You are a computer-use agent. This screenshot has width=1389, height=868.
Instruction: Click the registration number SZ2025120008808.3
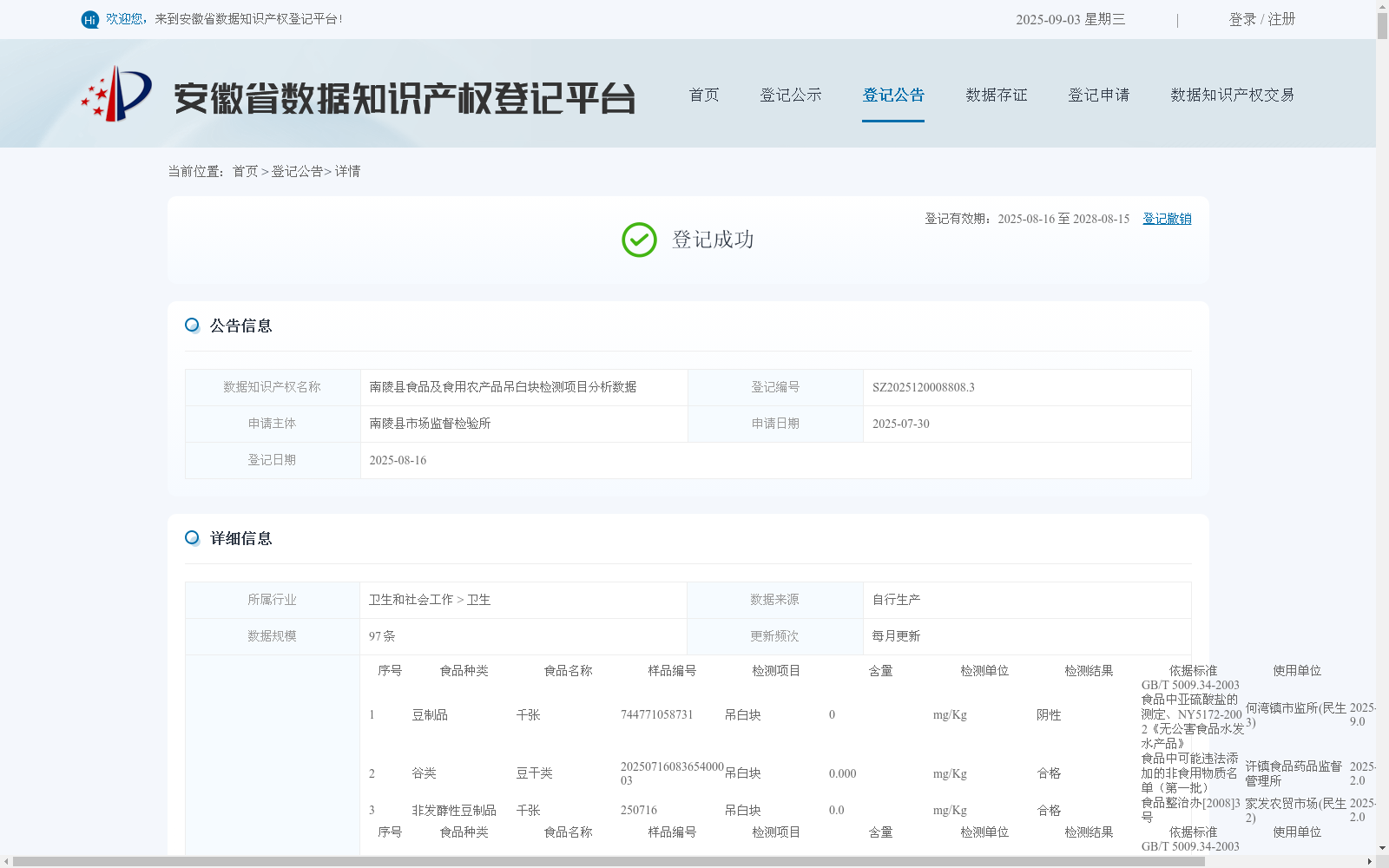924,387
